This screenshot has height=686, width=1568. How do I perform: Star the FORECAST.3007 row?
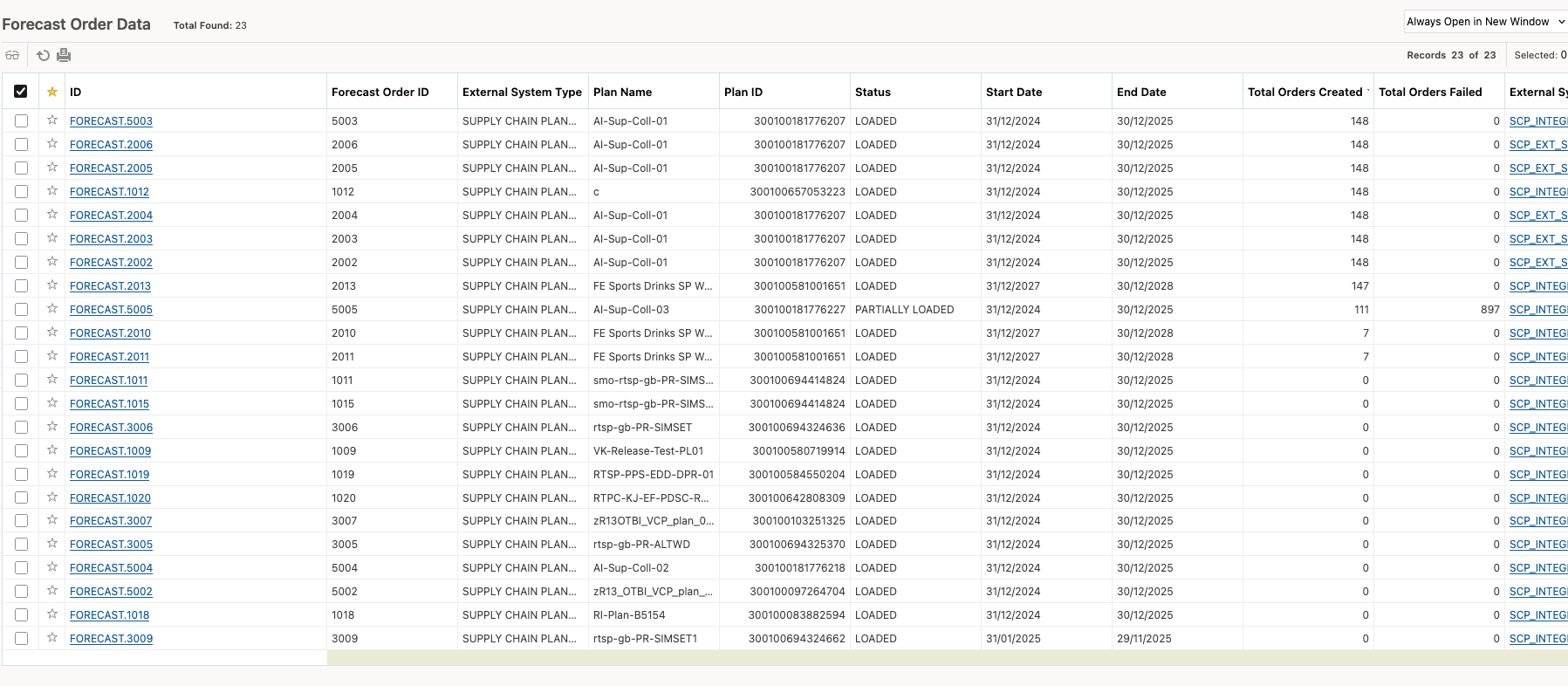tap(52, 520)
